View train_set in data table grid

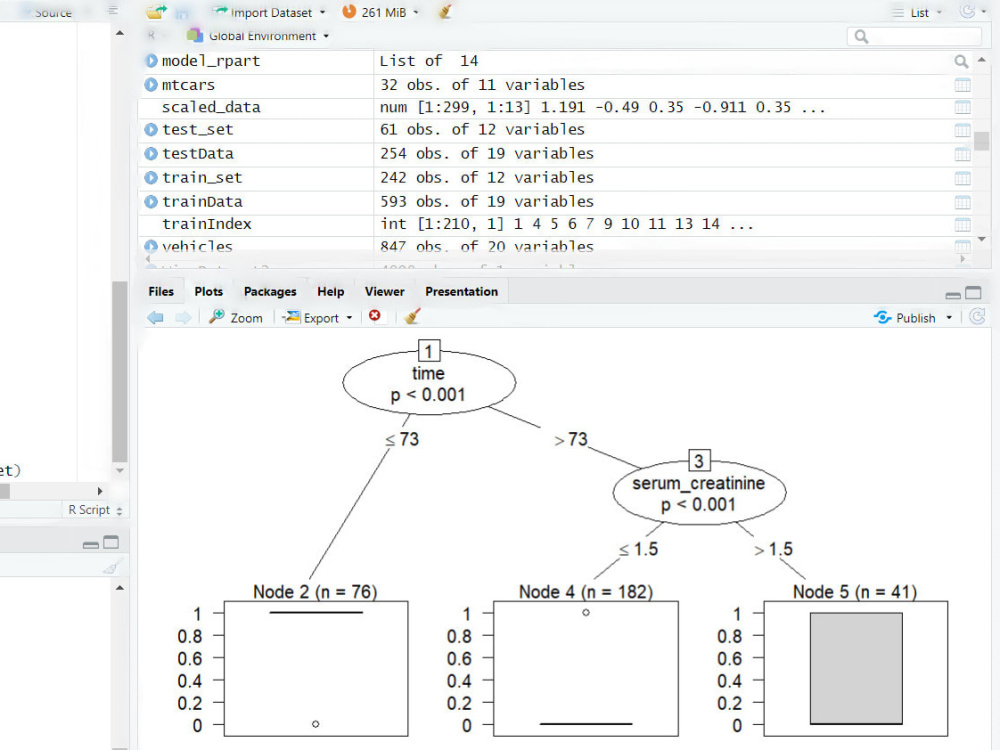pos(962,178)
